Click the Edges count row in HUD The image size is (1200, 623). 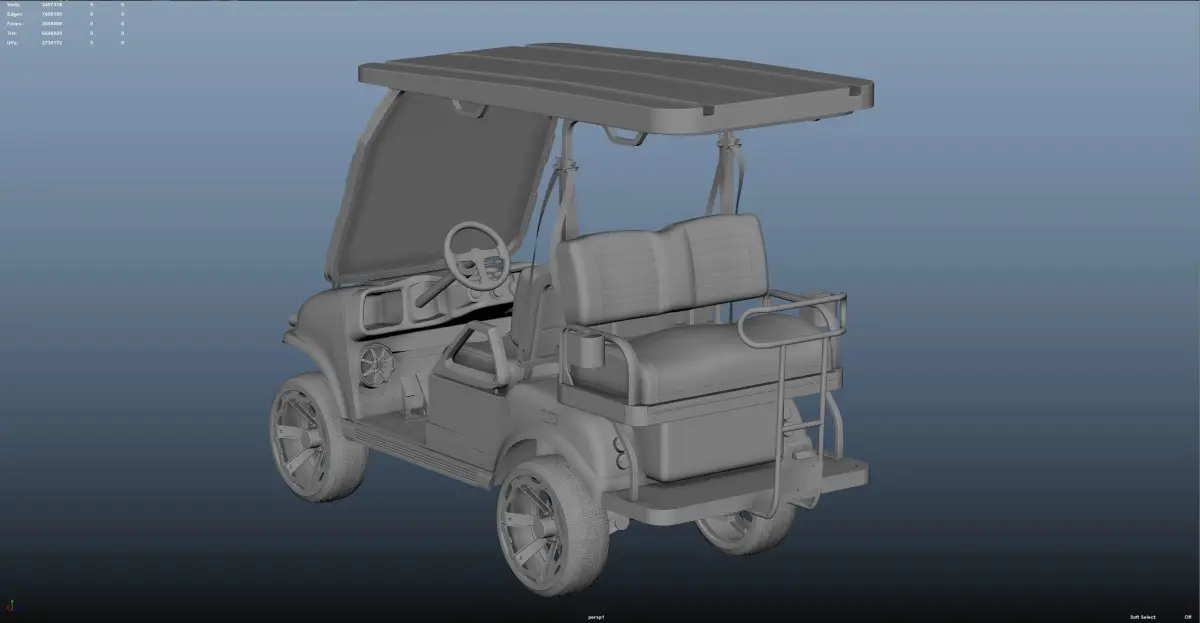pyautogui.click(x=66, y=14)
